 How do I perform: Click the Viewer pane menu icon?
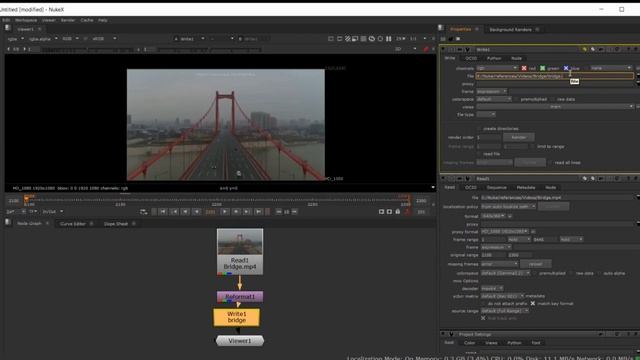[7, 28]
